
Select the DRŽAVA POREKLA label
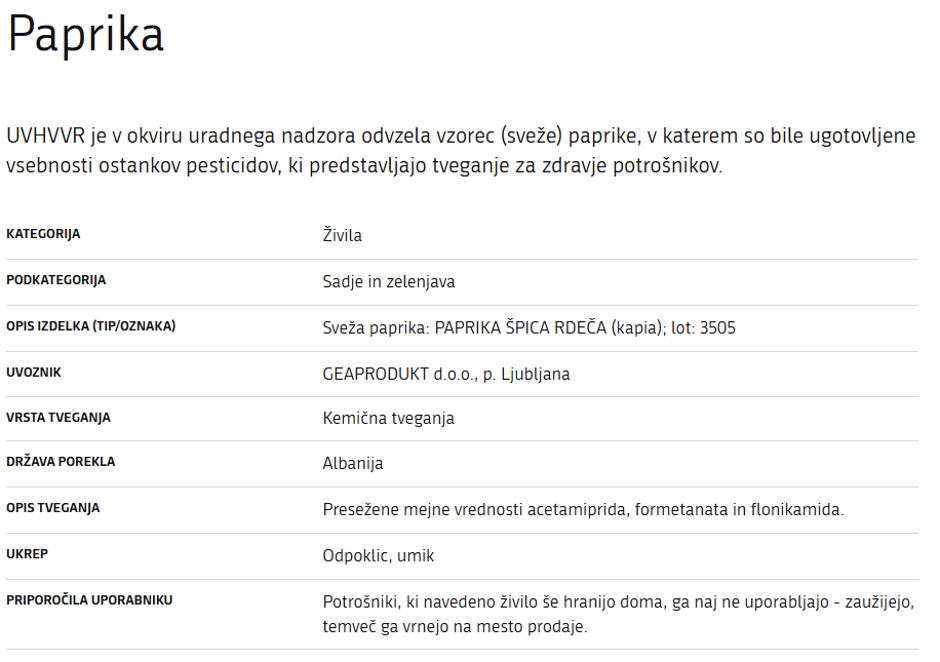point(60,462)
